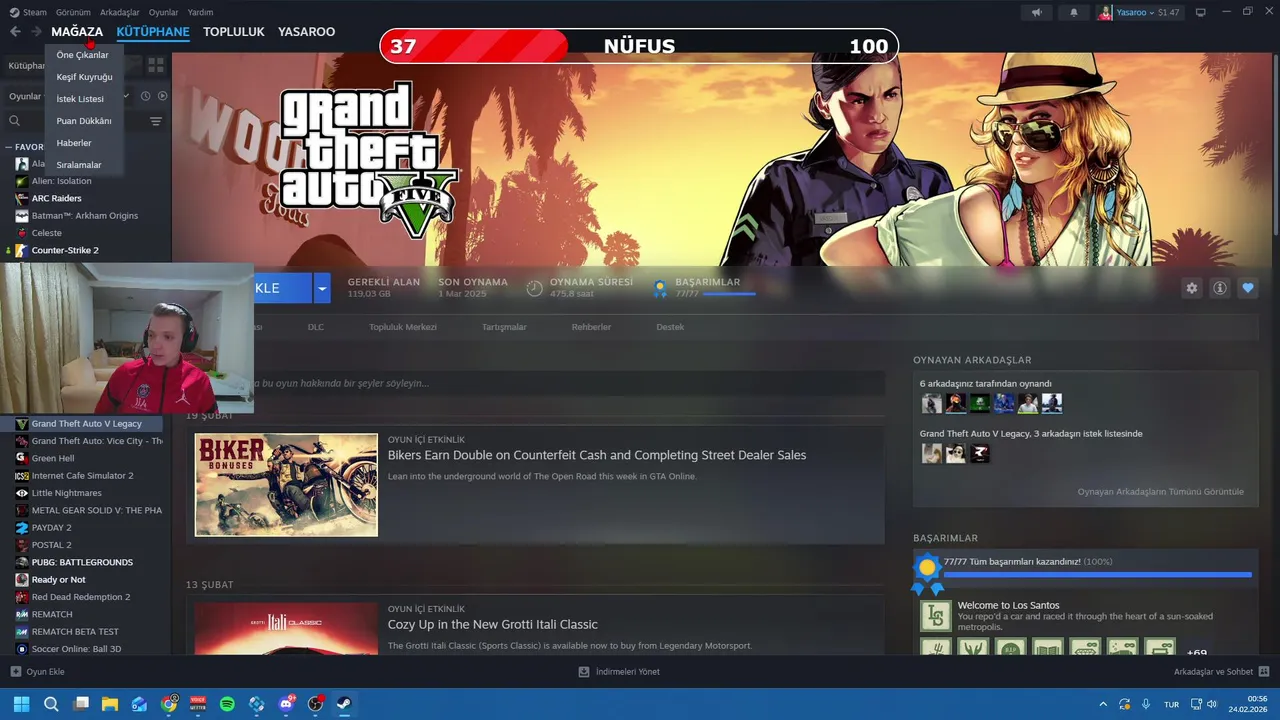Choose Keşif Kuyruğu menu entry
The width and height of the screenshot is (1280, 720).
[x=84, y=77]
